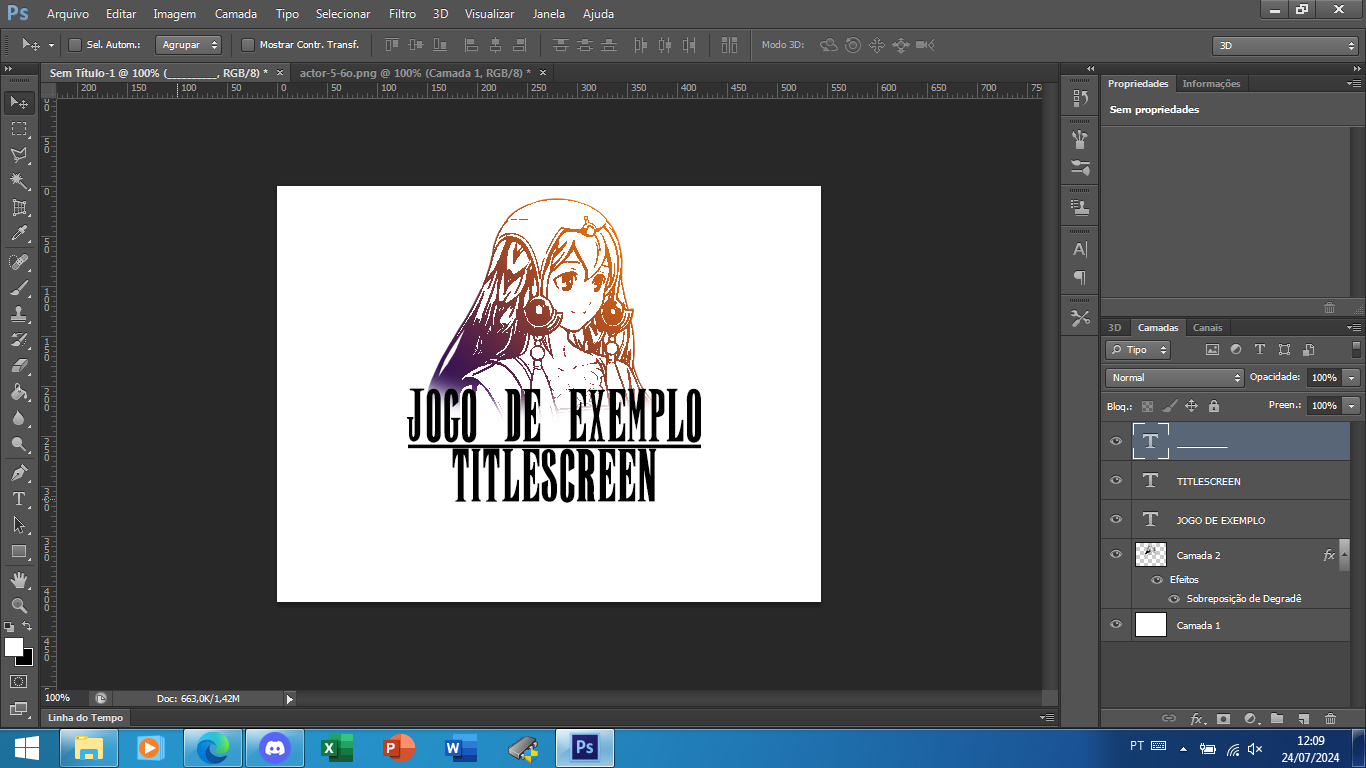Image resolution: width=1366 pixels, height=768 pixels.
Task: Lock transparent pixels
Action: (1147, 406)
